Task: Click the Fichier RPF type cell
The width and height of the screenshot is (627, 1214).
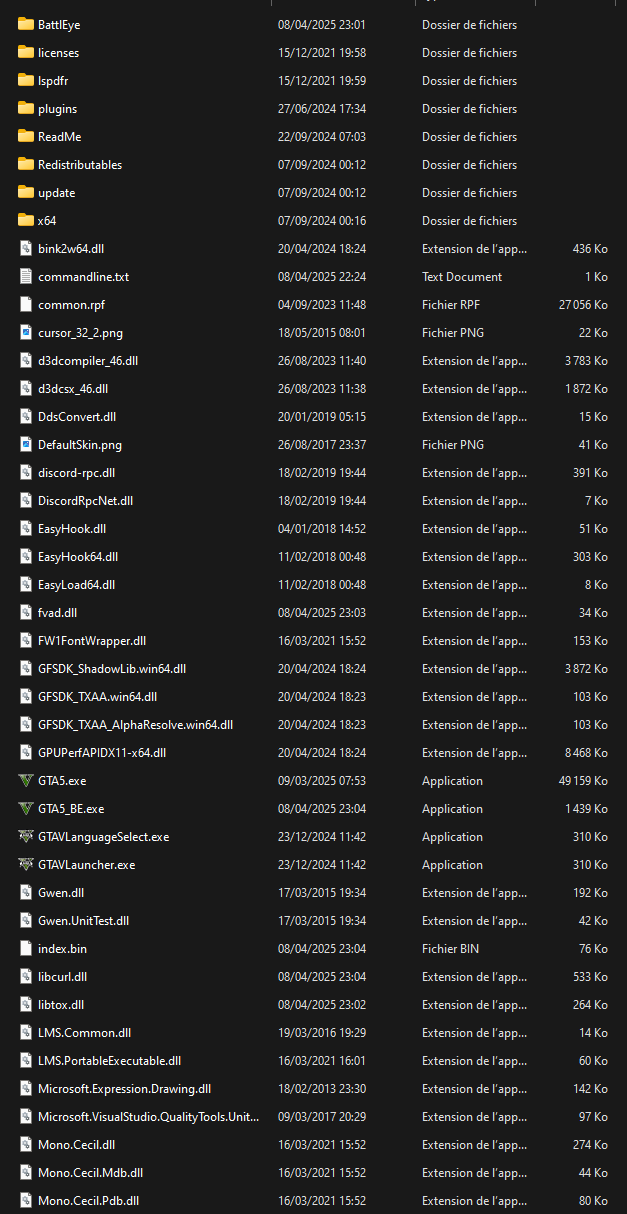Action: (x=451, y=304)
